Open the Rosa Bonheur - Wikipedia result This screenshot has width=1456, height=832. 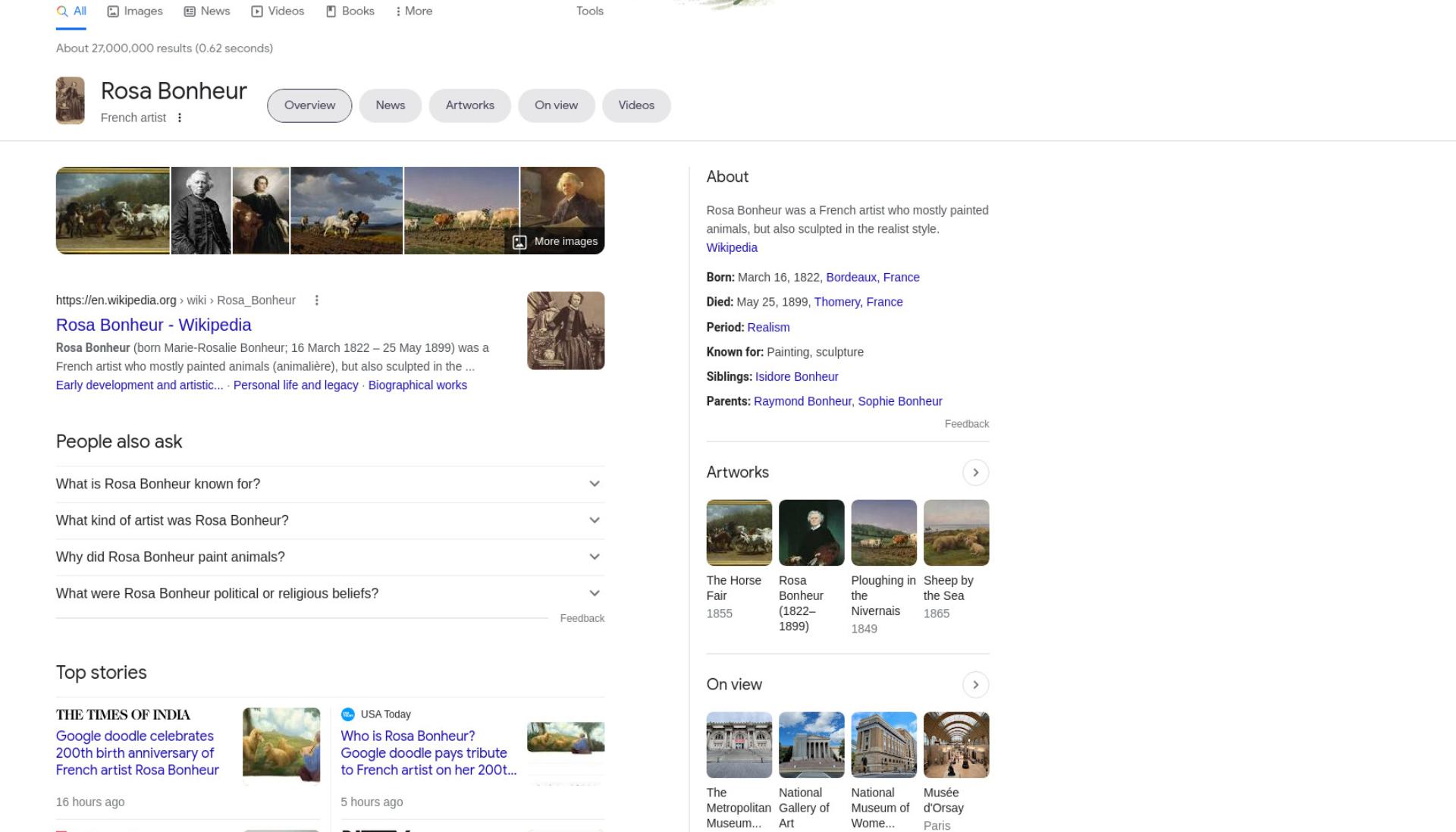coord(154,325)
